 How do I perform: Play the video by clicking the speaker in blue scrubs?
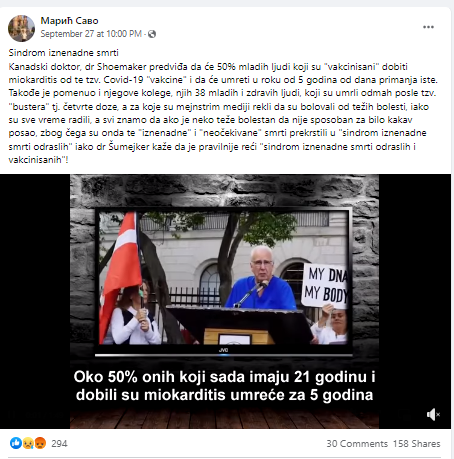point(261,279)
